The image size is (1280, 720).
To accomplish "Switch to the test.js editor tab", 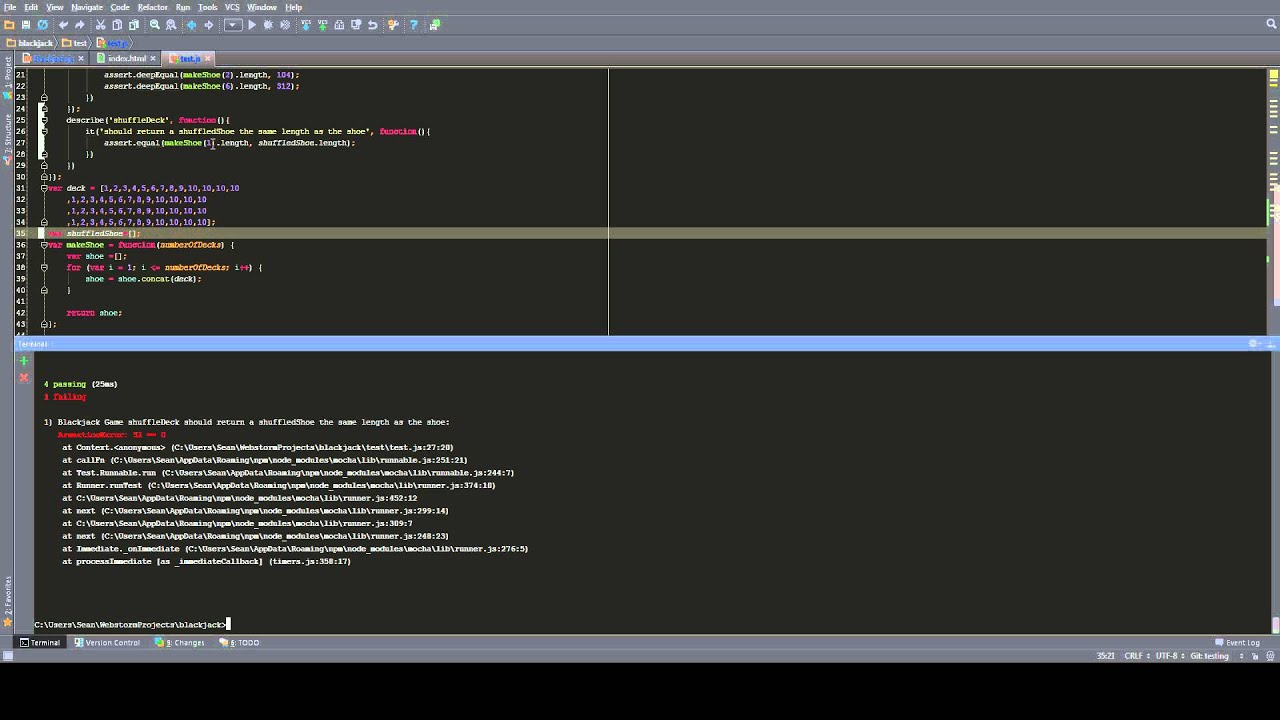I will pos(190,58).
